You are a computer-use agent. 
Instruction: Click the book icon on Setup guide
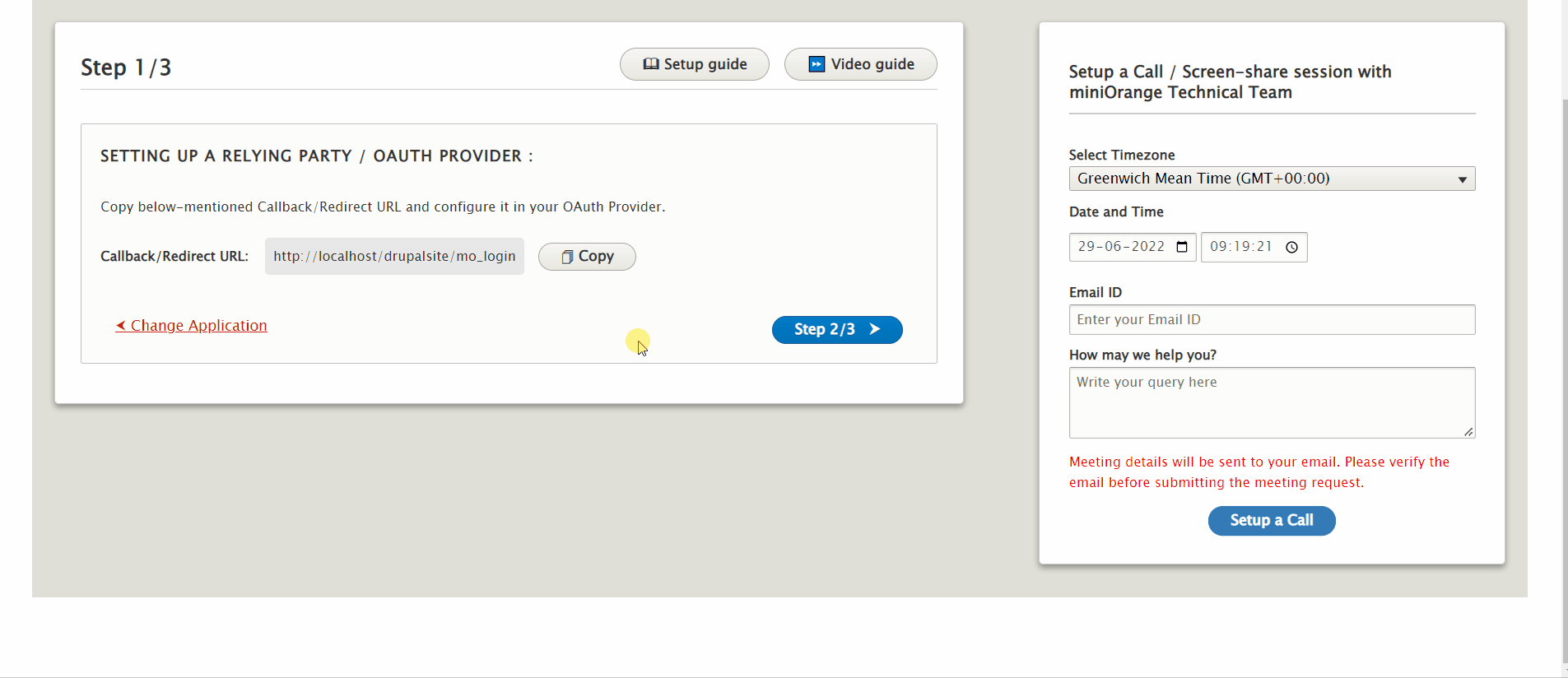(x=651, y=63)
